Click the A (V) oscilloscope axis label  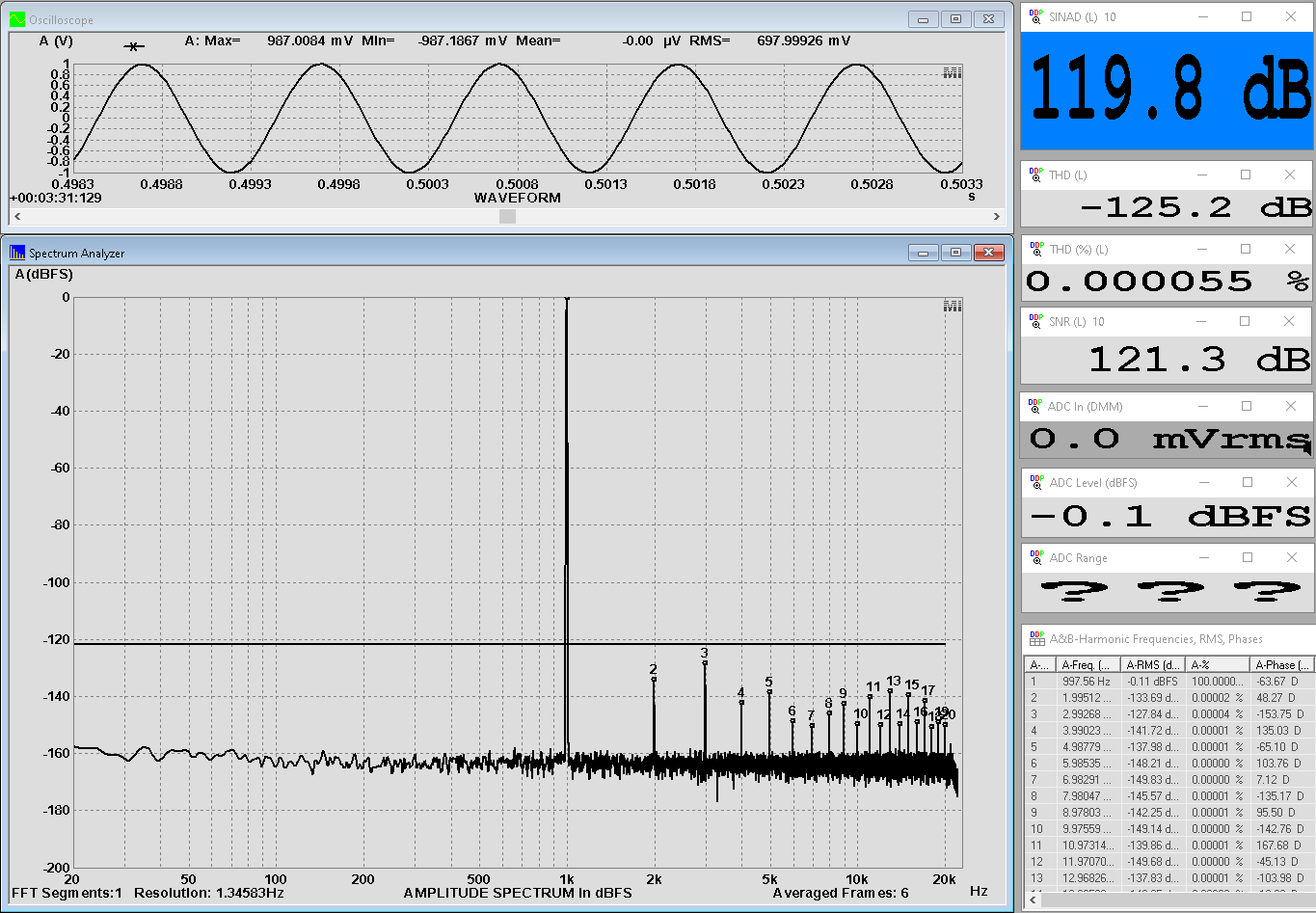[56, 40]
